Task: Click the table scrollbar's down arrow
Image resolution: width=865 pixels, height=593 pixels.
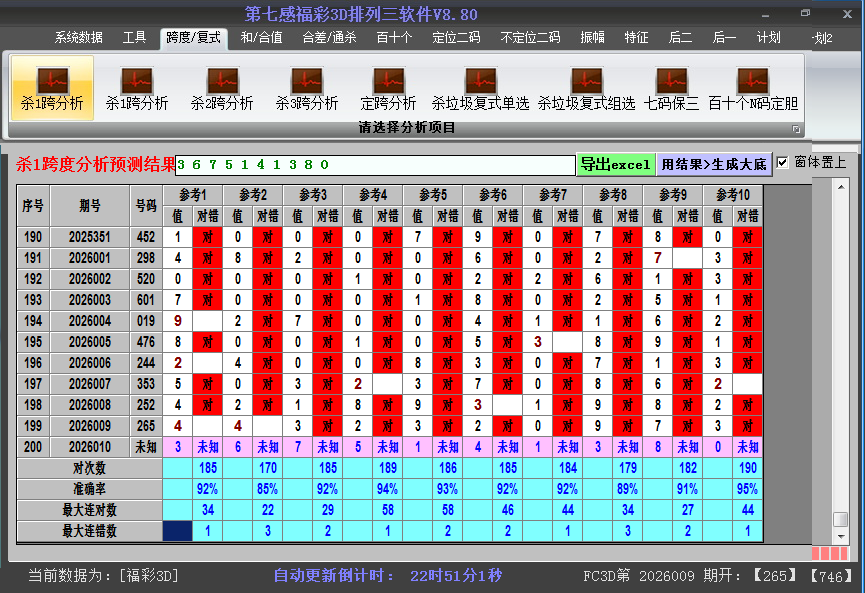Action: tap(841, 535)
